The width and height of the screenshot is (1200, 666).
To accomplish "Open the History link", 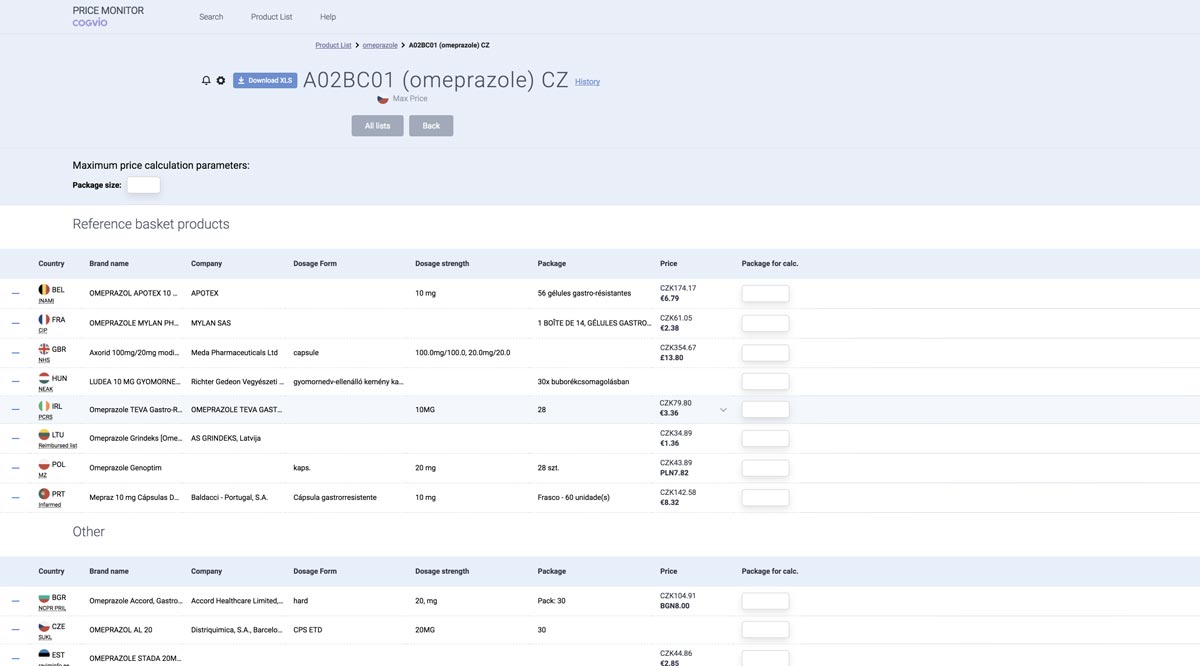I will [588, 82].
